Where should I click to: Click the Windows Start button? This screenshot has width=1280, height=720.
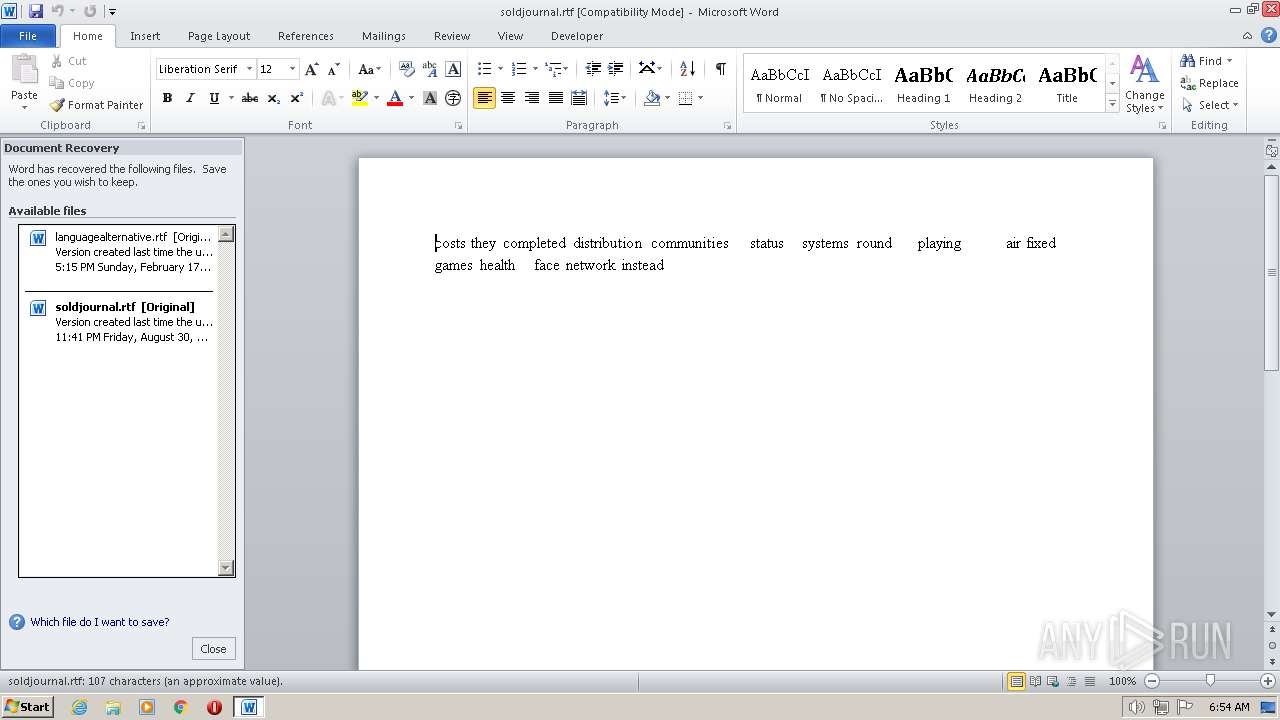tap(27, 706)
